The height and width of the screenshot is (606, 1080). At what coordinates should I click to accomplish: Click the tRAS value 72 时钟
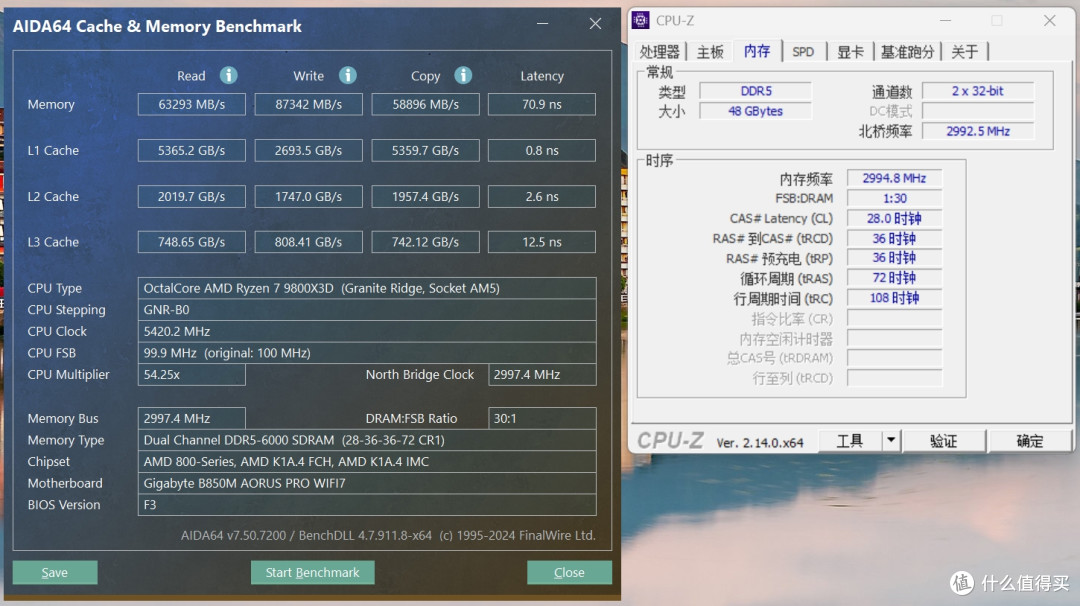point(894,278)
